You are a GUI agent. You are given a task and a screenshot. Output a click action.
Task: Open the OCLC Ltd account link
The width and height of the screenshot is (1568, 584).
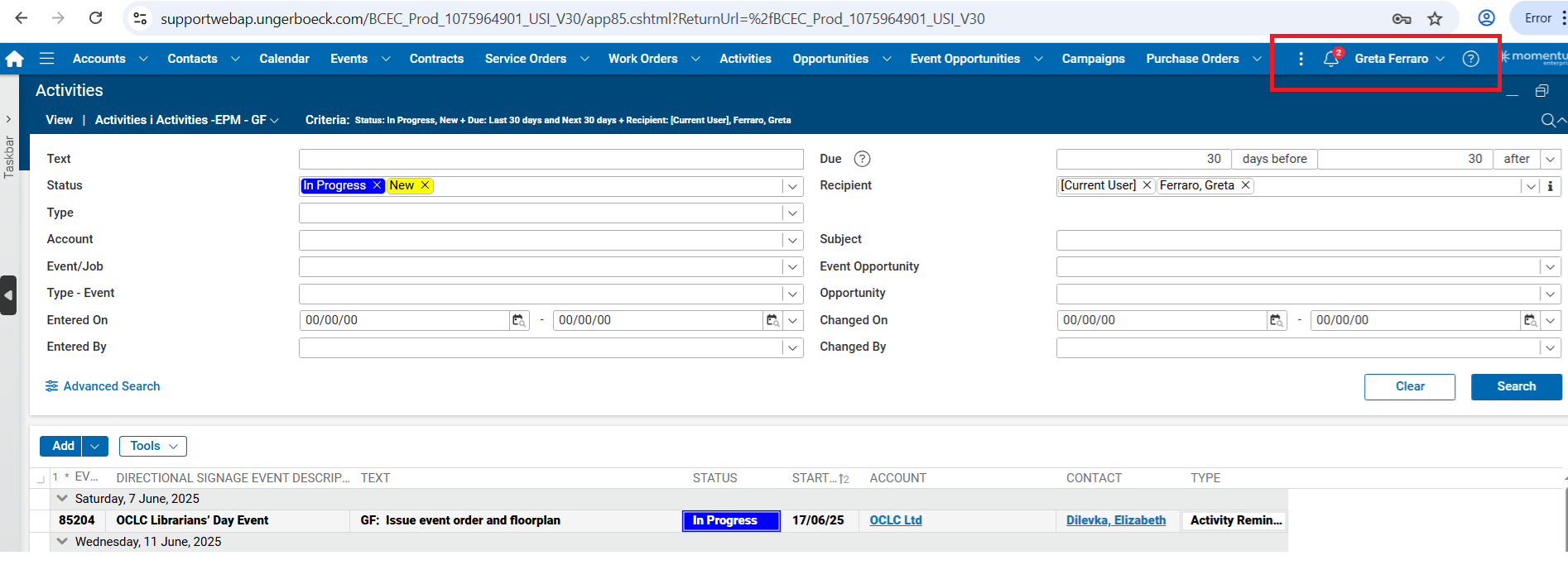[x=895, y=520]
